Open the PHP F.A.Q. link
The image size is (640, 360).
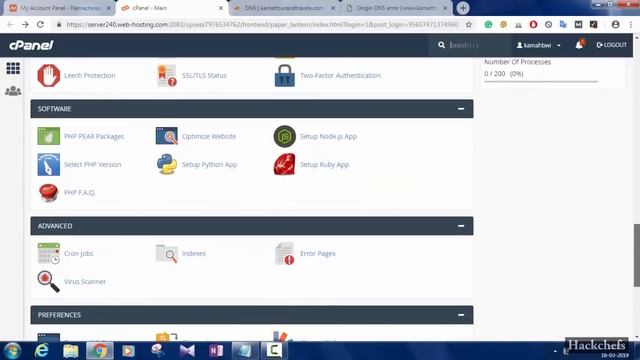(x=80, y=193)
